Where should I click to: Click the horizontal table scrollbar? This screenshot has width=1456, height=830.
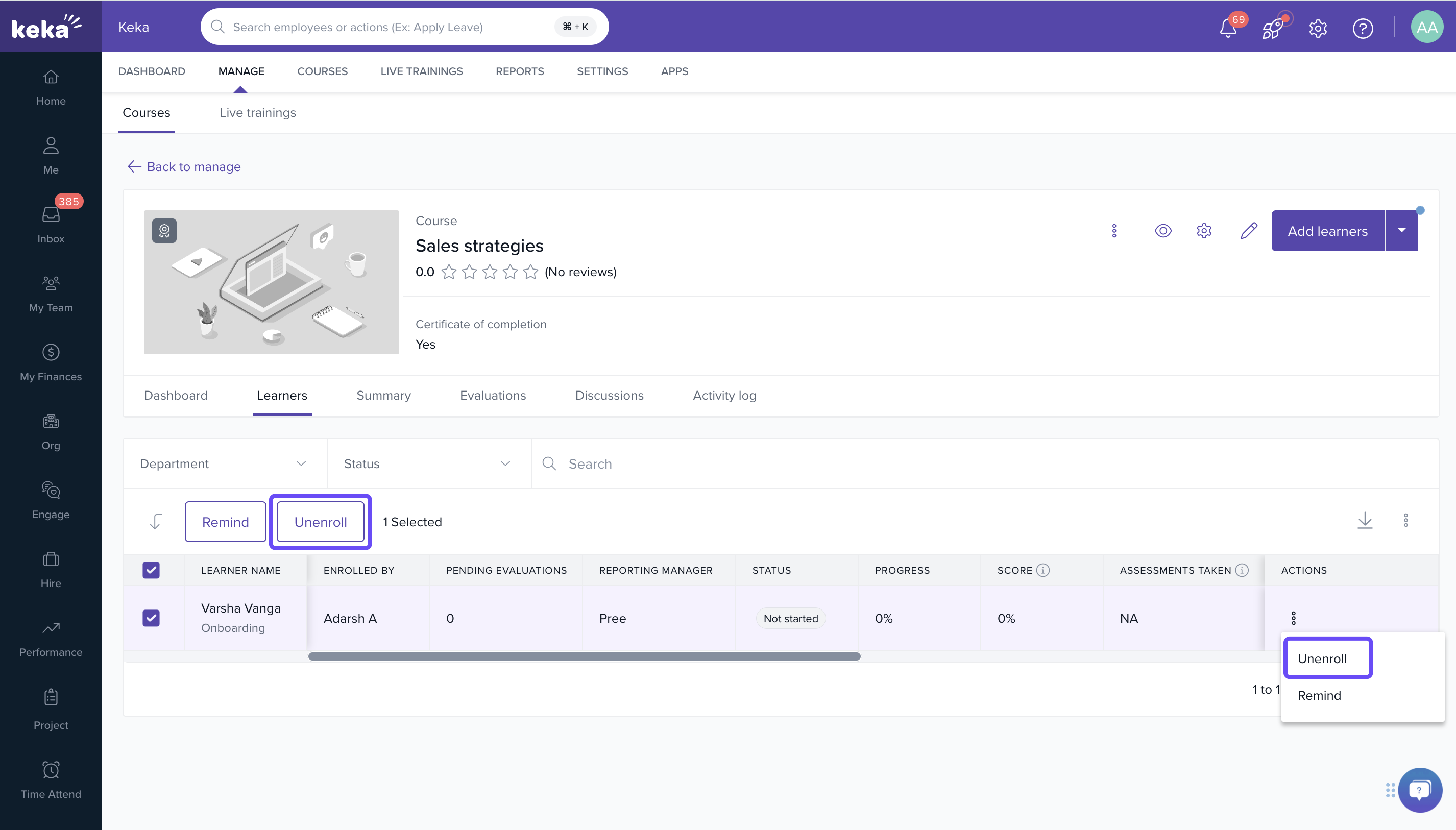[x=584, y=657]
